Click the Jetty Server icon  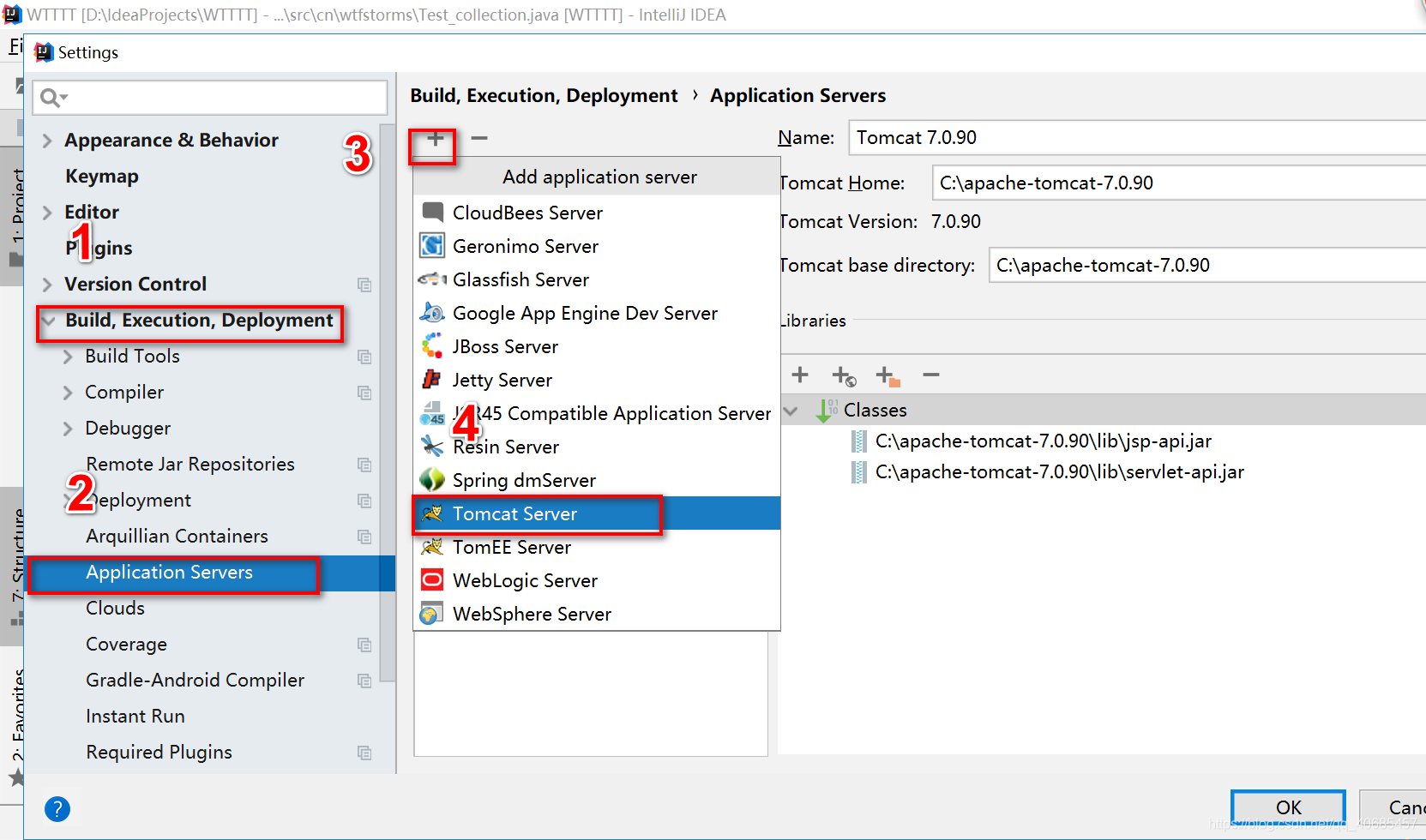pyautogui.click(x=432, y=380)
